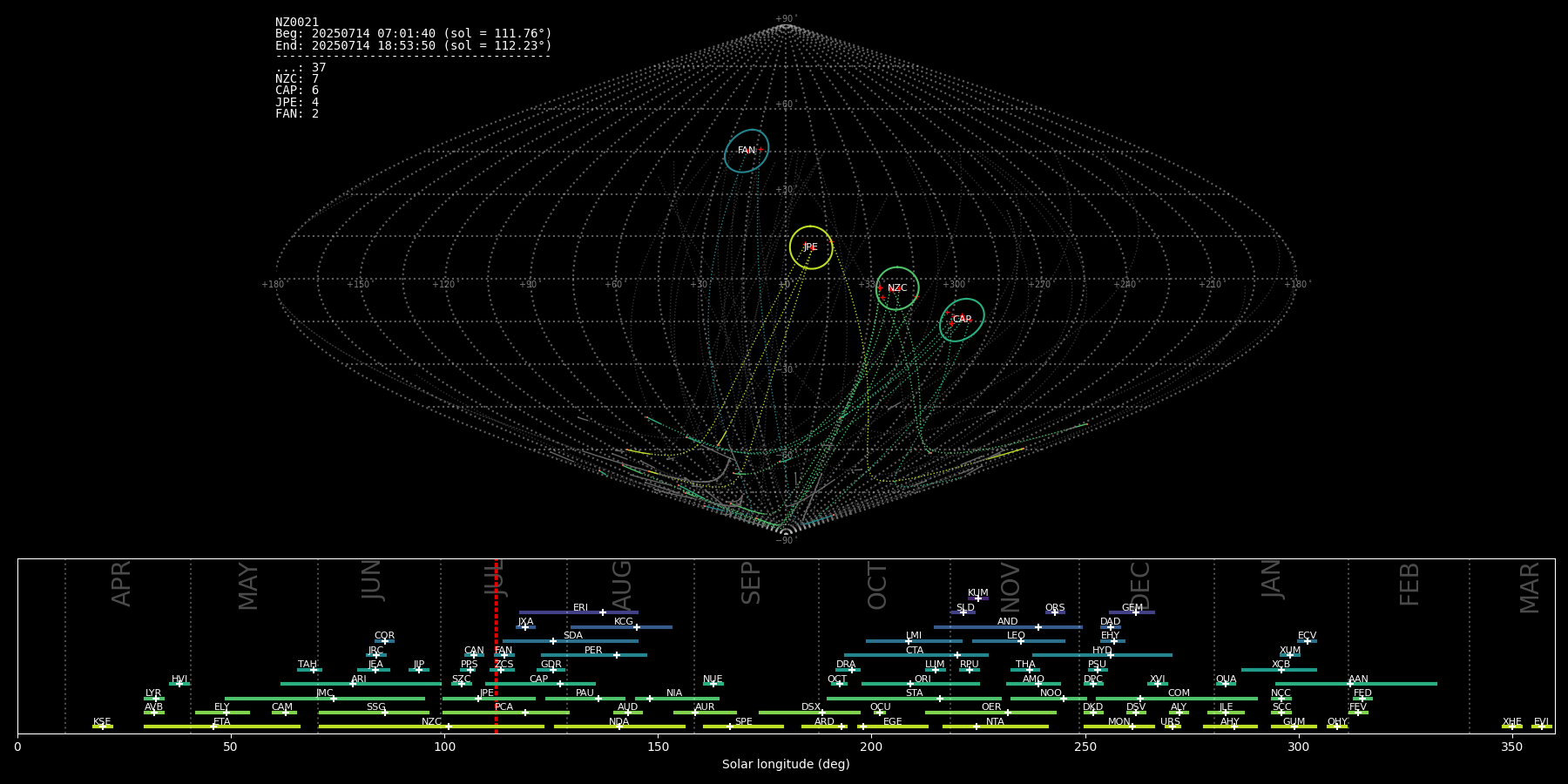Click the NZC radiant label on the sky map
This screenshot has width=1568, height=784.
point(897,288)
